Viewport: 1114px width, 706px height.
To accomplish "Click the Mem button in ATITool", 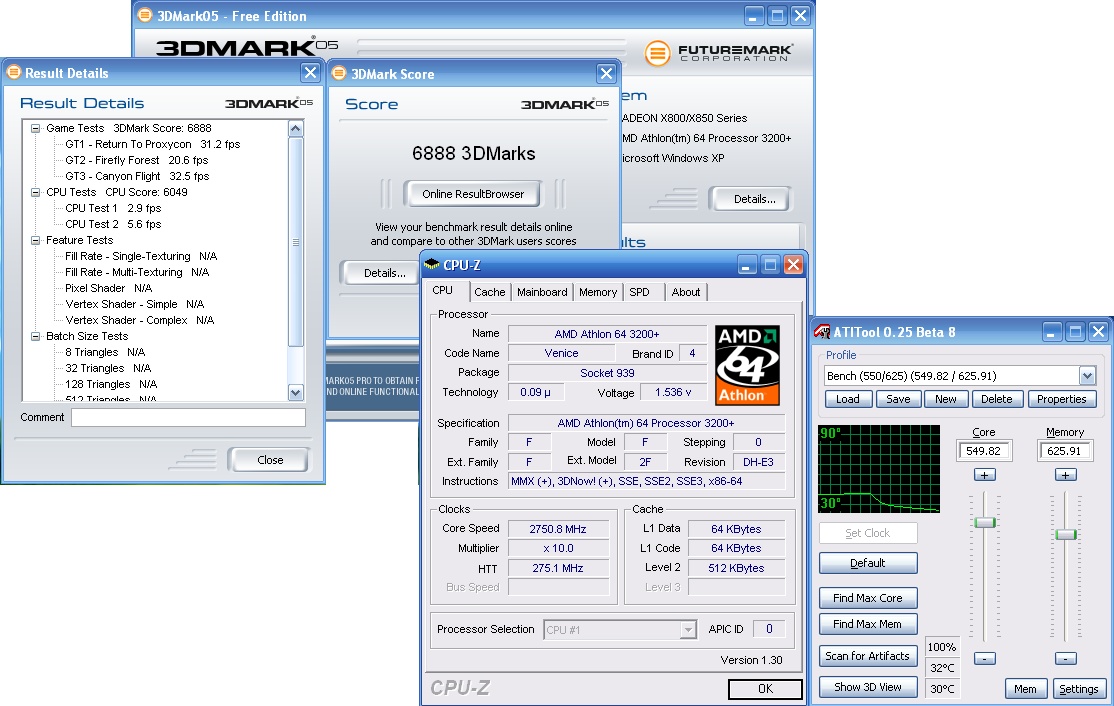I will coord(1025,689).
